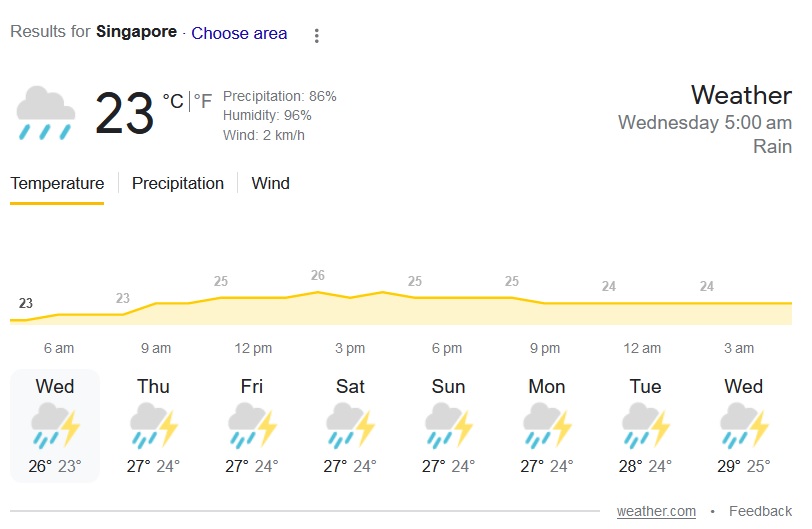Select the highlighted Wed day card

click(55, 425)
